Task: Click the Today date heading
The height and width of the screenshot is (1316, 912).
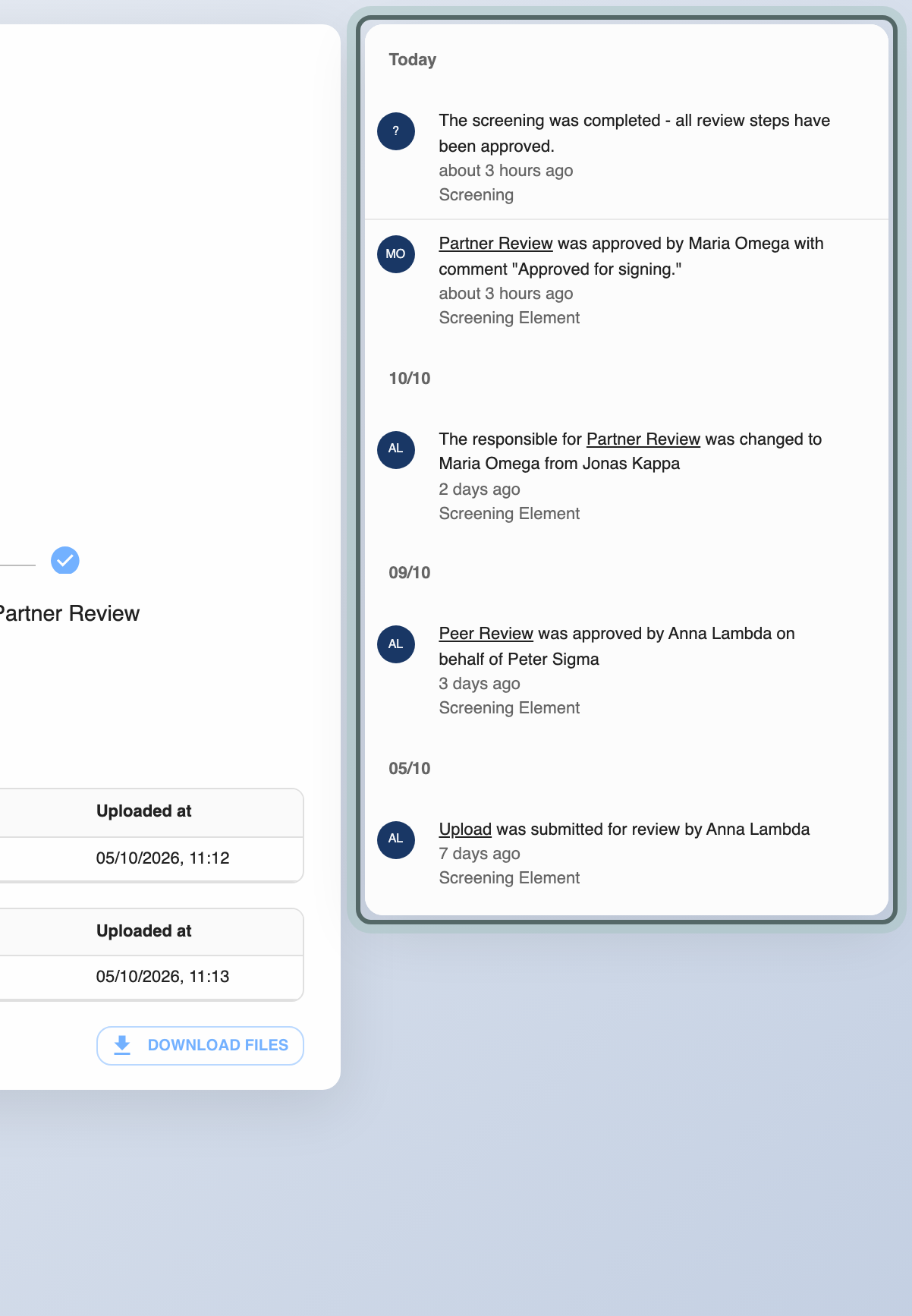Action: coord(413,60)
